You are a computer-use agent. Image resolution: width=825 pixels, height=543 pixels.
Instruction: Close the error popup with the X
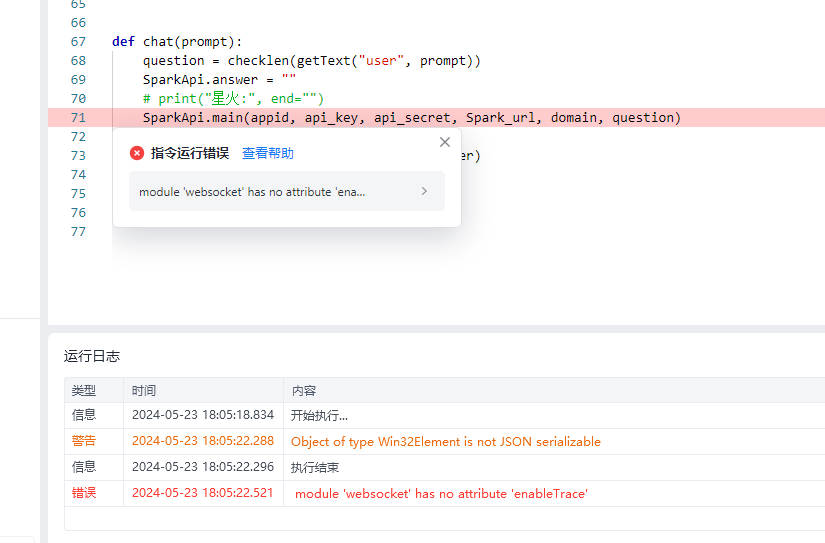445,143
